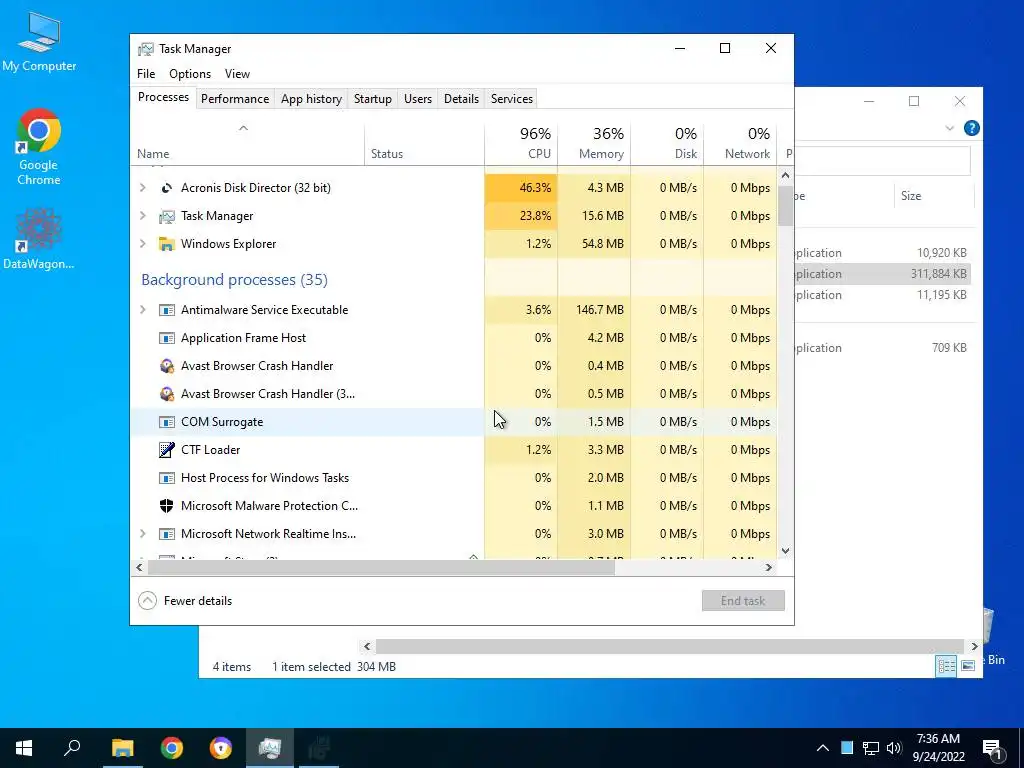Select the Background processes (35) header
Screen dimensions: 1024x768
pyautogui.click(x=234, y=280)
